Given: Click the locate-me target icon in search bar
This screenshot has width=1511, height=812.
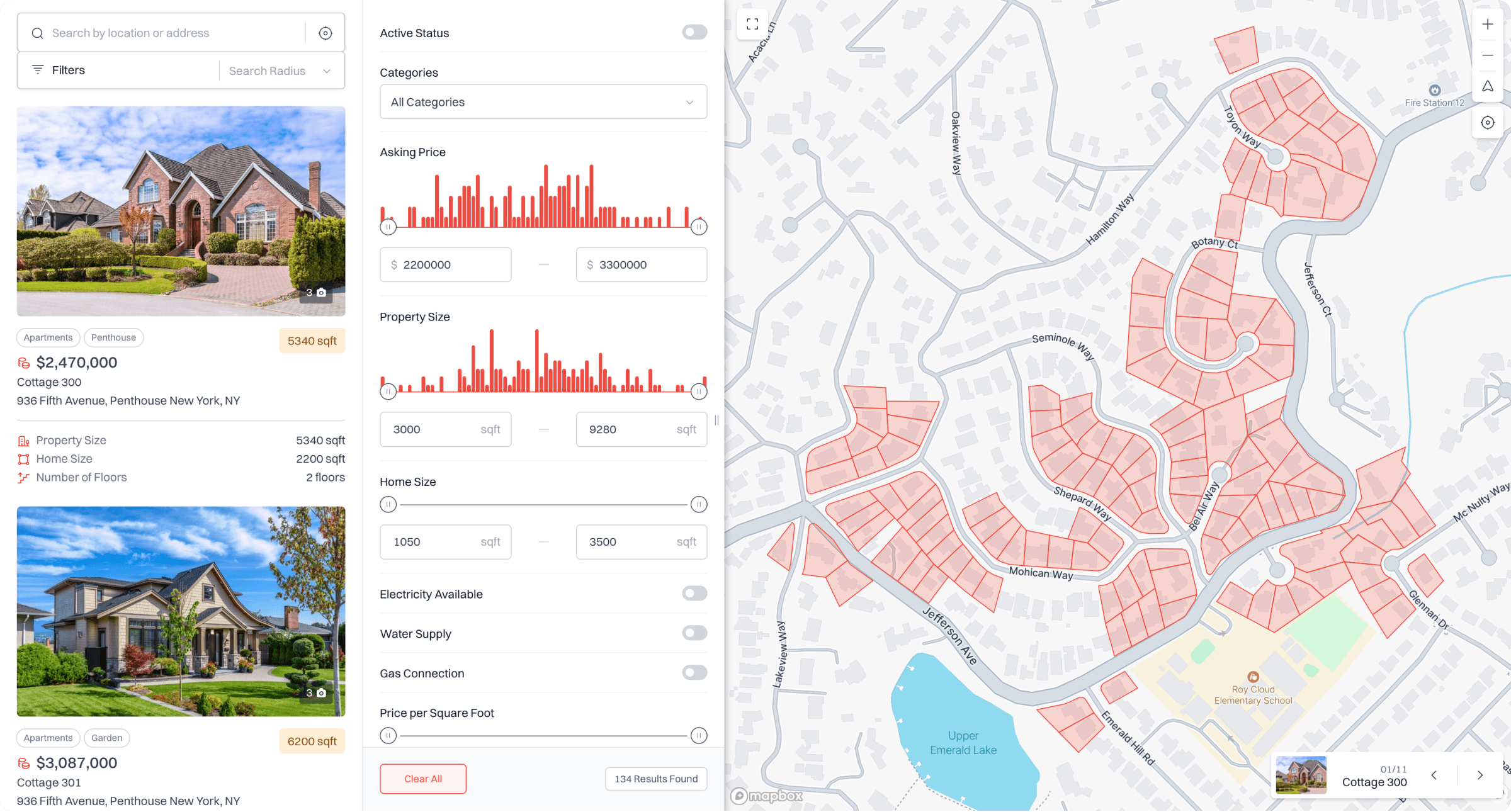Looking at the screenshot, I should pos(325,33).
